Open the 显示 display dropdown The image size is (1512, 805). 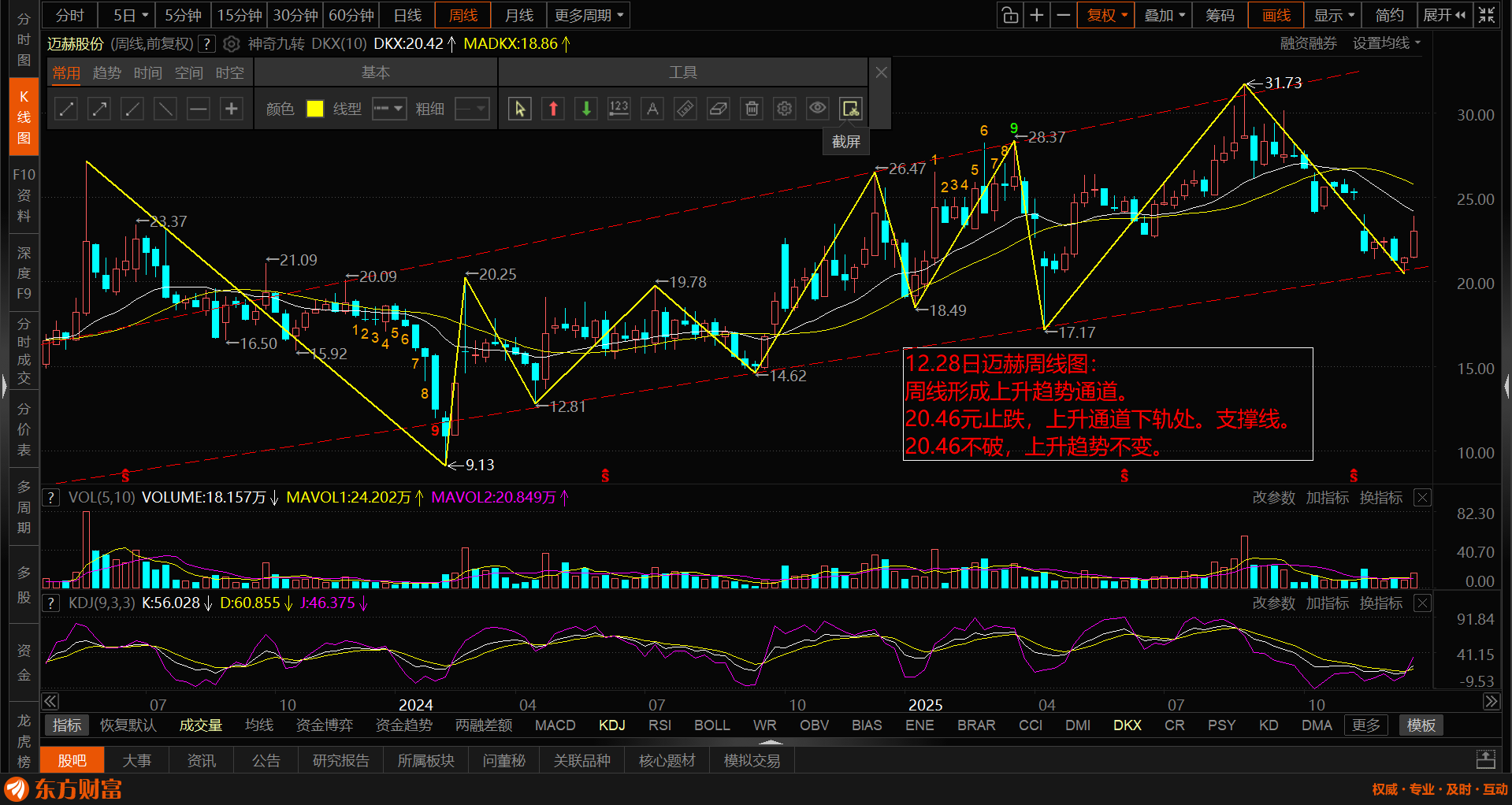click(x=1333, y=15)
